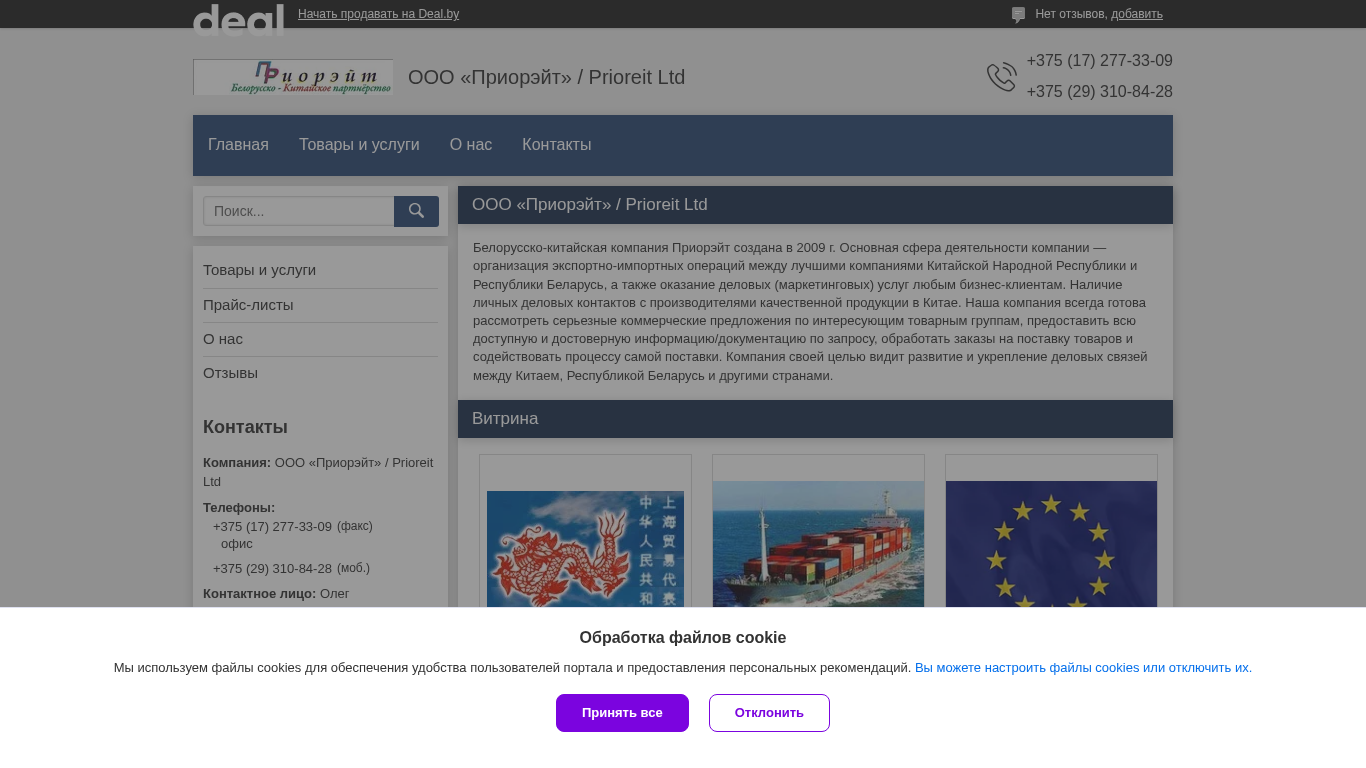Select Товары и услуги in sidebar menu
This screenshot has height=768, width=1366.
(259, 270)
